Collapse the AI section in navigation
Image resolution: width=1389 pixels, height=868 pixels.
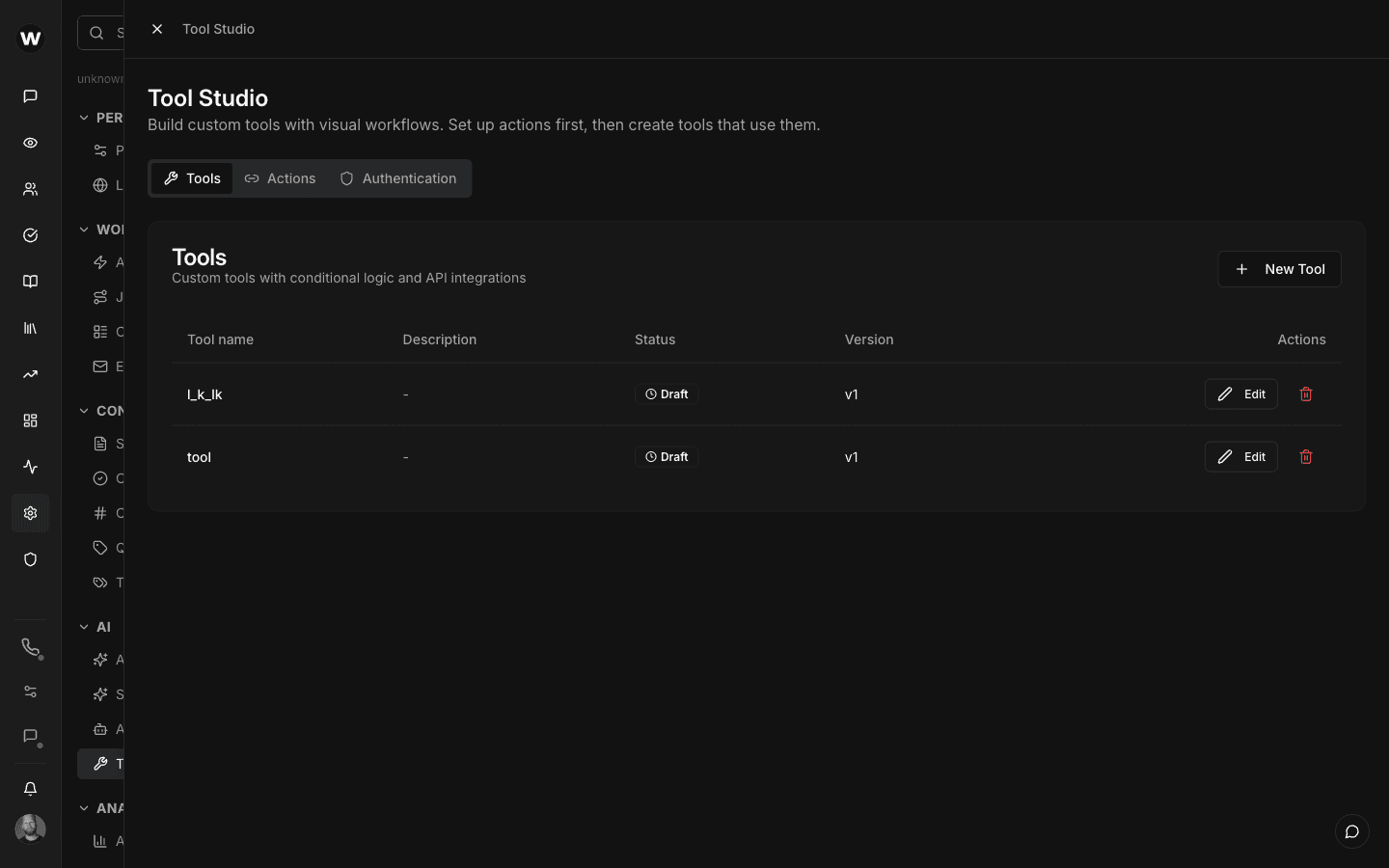(84, 627)
